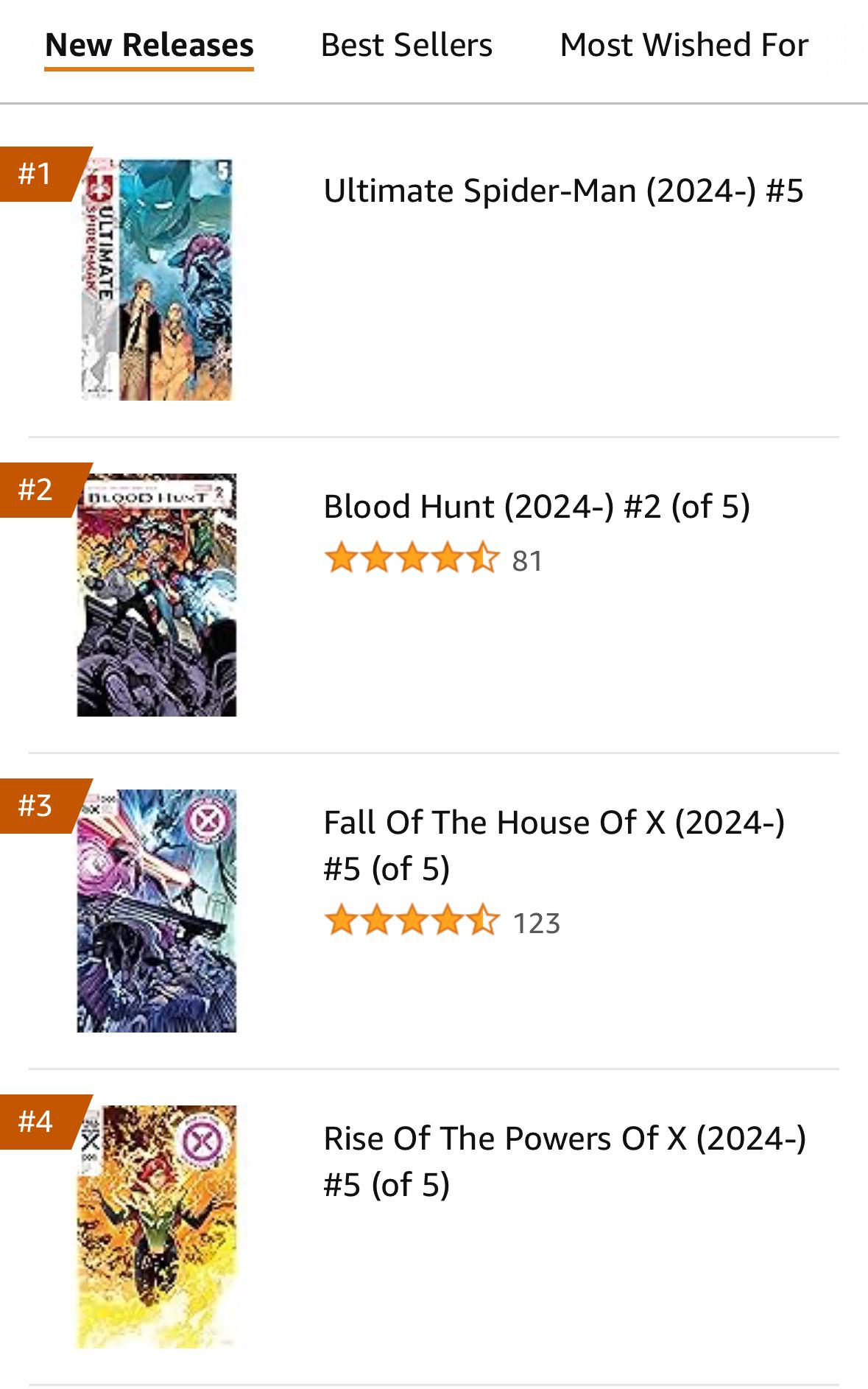The height and width of the screenshot is (1389, 868).
Task: Open the Blood Hunt (2024-) #2 title link
Action: (x=536, y=507)
